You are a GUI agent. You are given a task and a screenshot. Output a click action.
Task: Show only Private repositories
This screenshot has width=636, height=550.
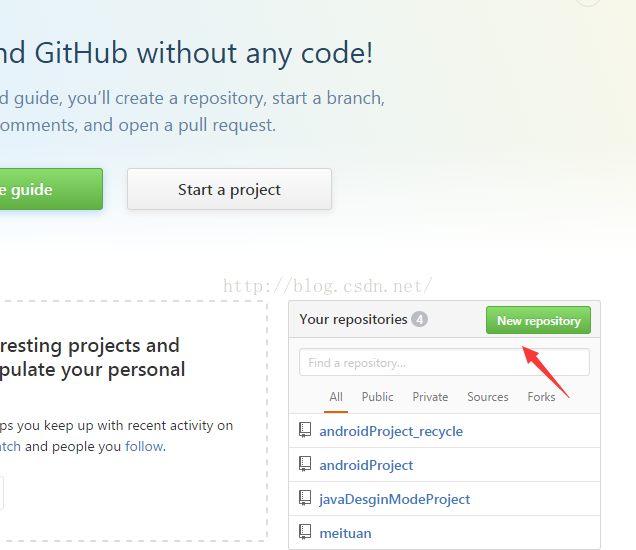coord(430,397)
